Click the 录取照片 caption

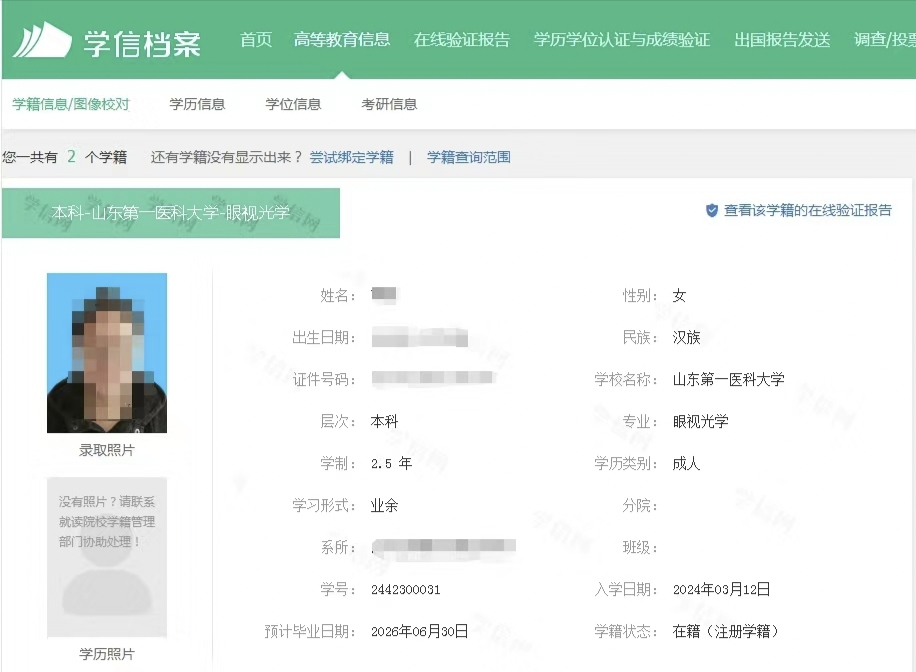coord(107,450)
